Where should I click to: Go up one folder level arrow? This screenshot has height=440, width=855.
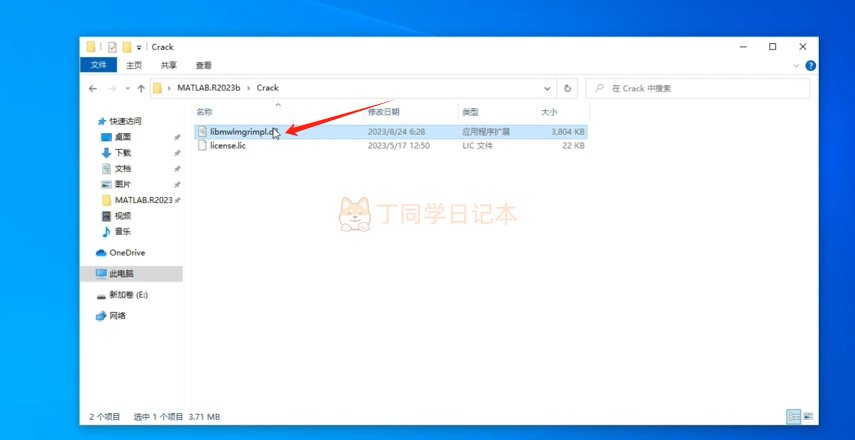(141, 88)
